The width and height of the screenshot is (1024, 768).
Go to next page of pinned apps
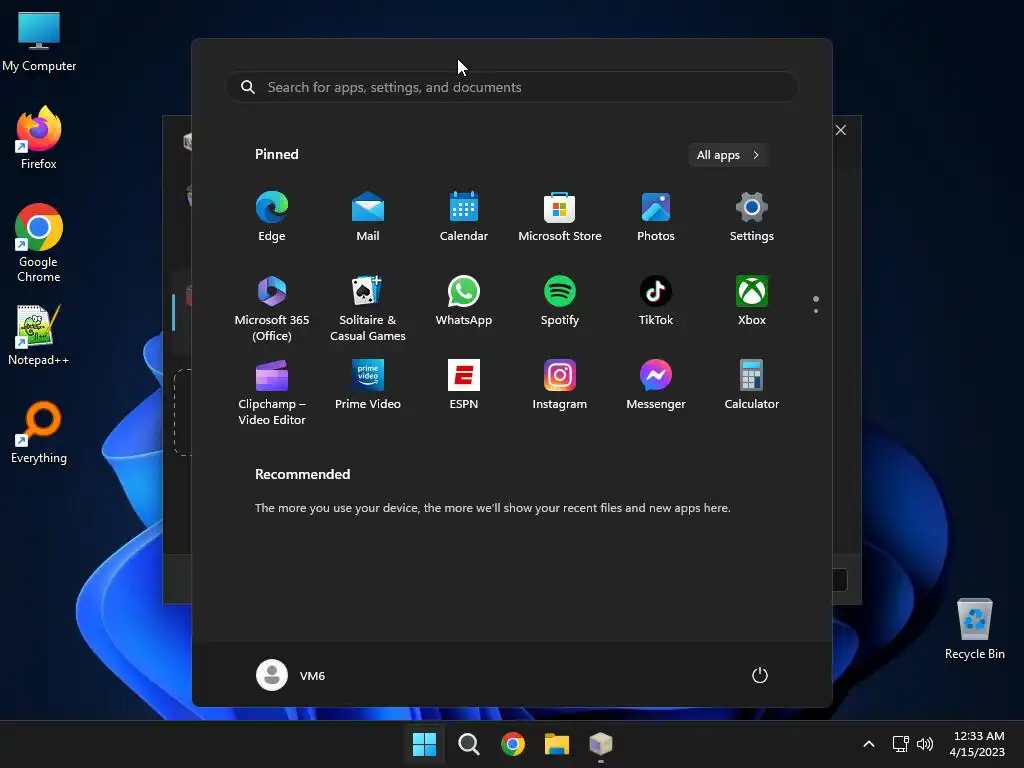(x=816, y=311)
